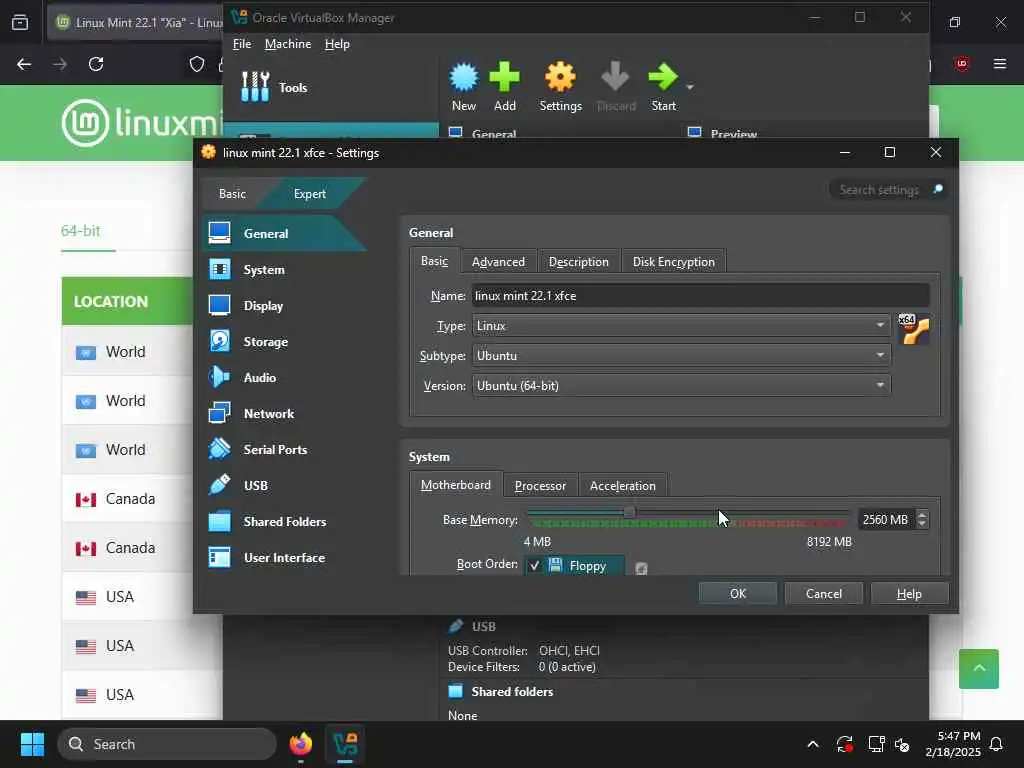This screenshot has width=1024, height=768.
Task: Open the User Interface settings category
Action: [285, 557]
